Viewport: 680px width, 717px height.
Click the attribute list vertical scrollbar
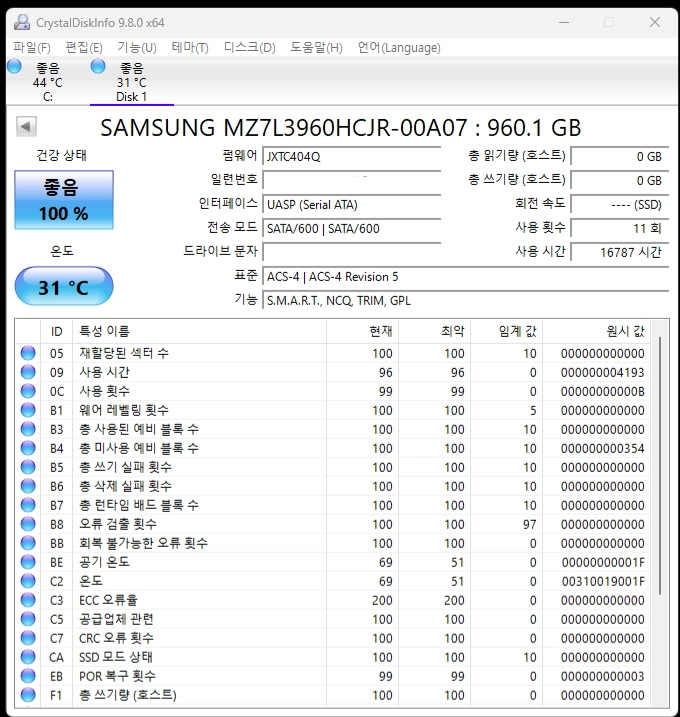coord(660,466)
